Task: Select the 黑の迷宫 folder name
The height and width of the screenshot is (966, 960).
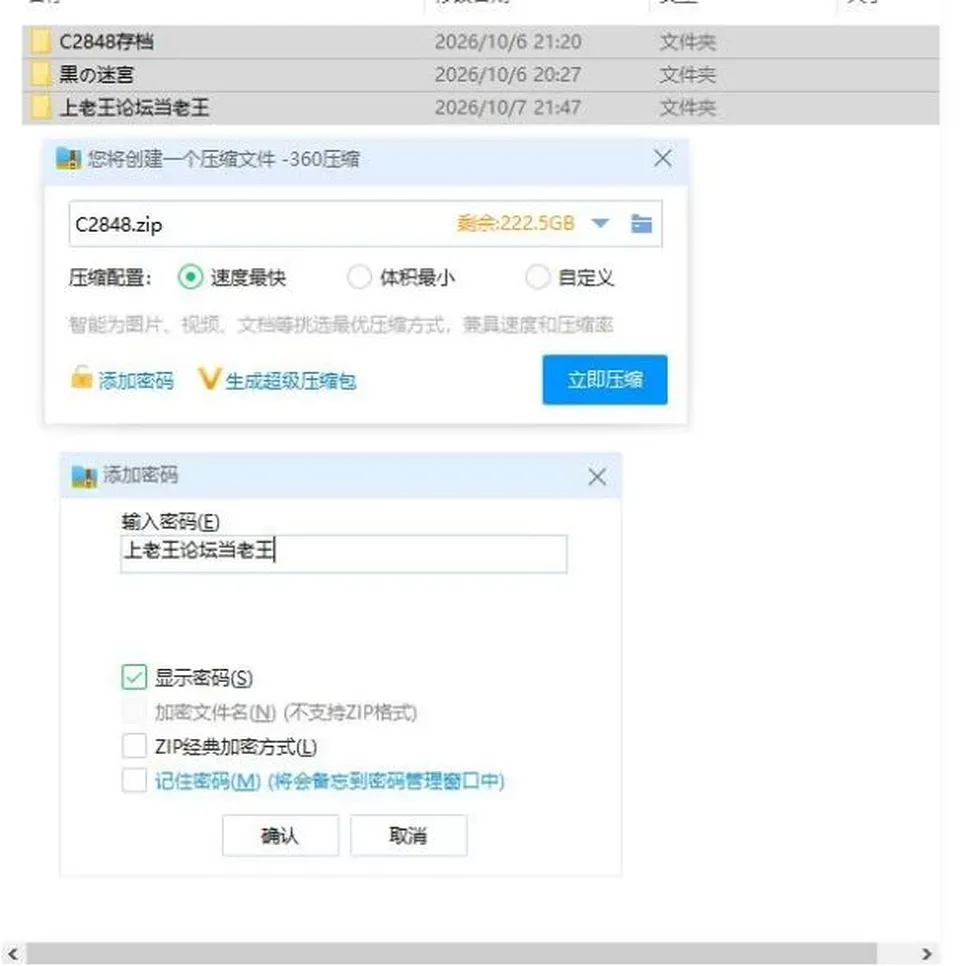Action: 96,75
